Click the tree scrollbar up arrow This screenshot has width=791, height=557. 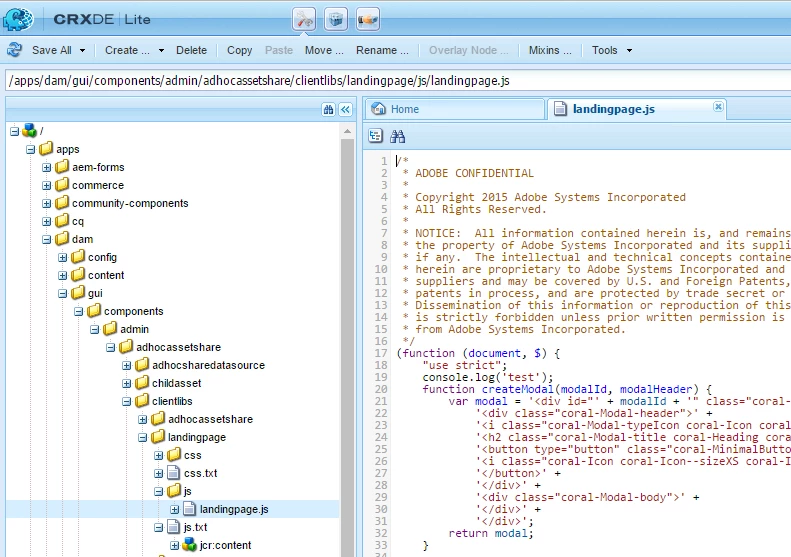click(347, 131)
